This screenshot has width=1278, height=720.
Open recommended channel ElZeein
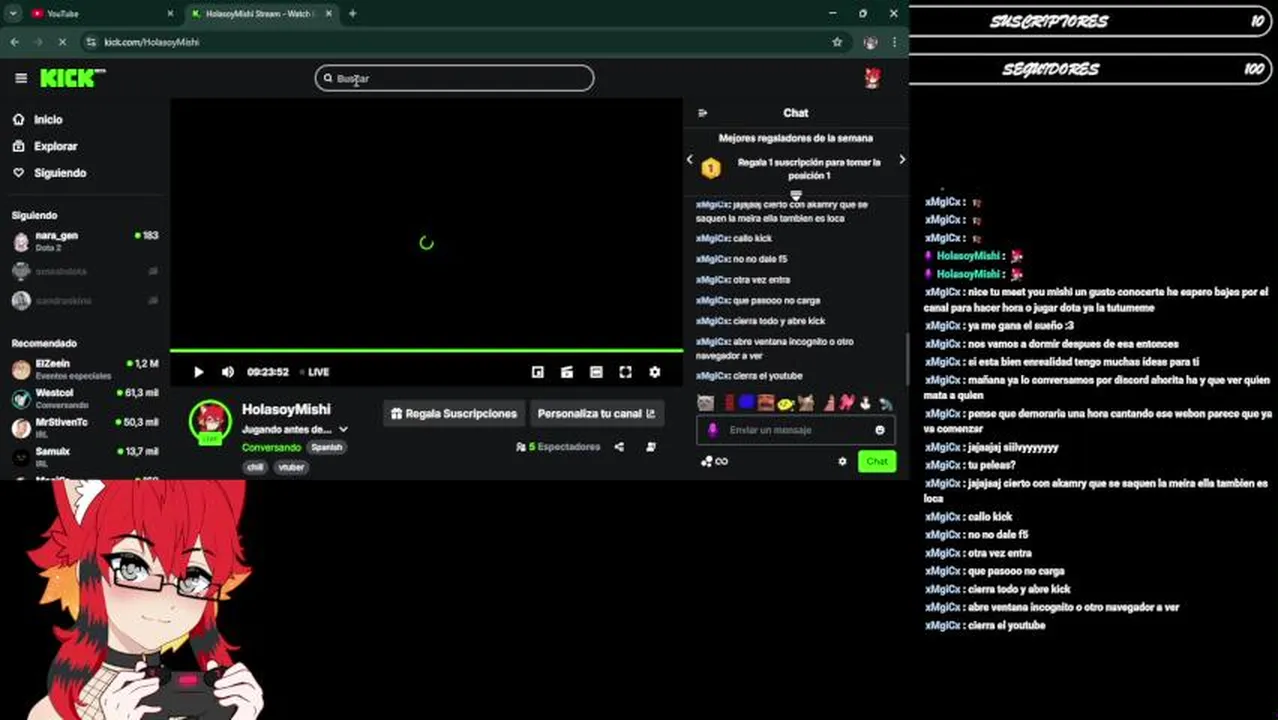[x=85, y=369]
